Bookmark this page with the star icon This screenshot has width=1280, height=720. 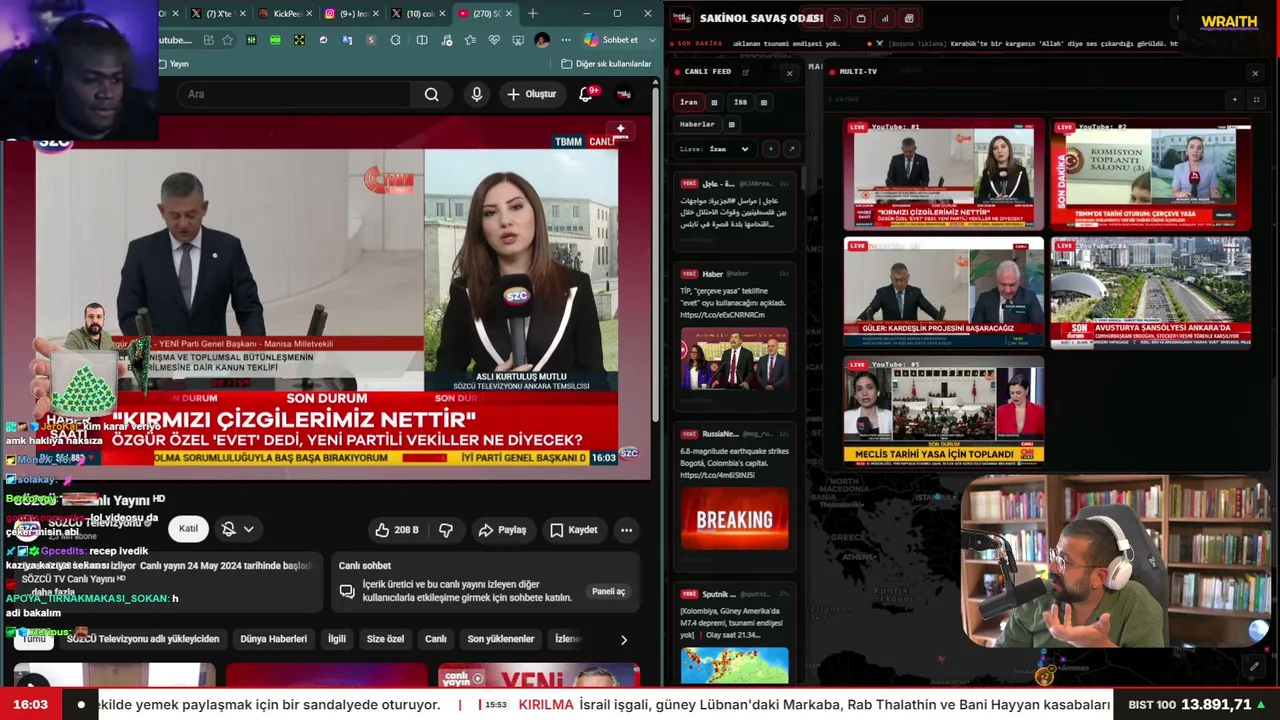click(227, 40)
